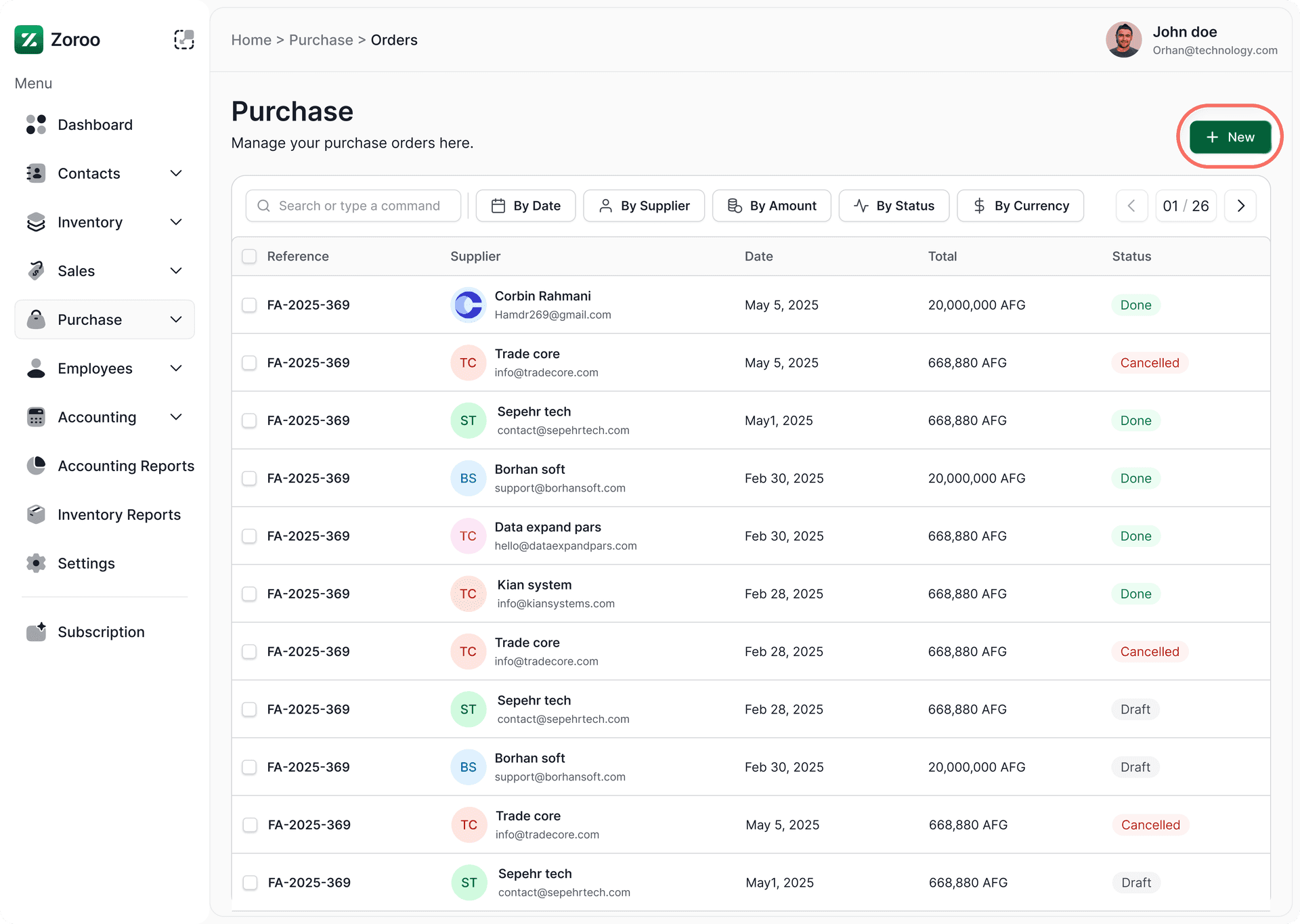Click the Zoroo logo icon
The image size is (1300, 924).
click(x=28, y=39)
